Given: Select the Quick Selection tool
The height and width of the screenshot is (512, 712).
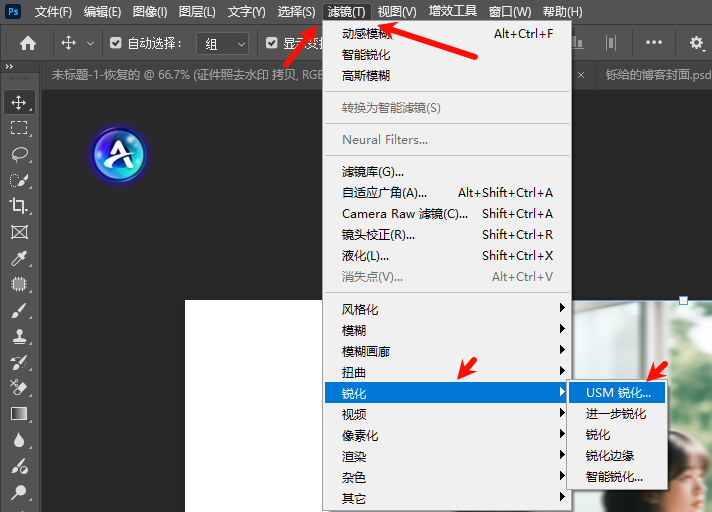Looking at the screenshot, I should click(x=19, y=180).
